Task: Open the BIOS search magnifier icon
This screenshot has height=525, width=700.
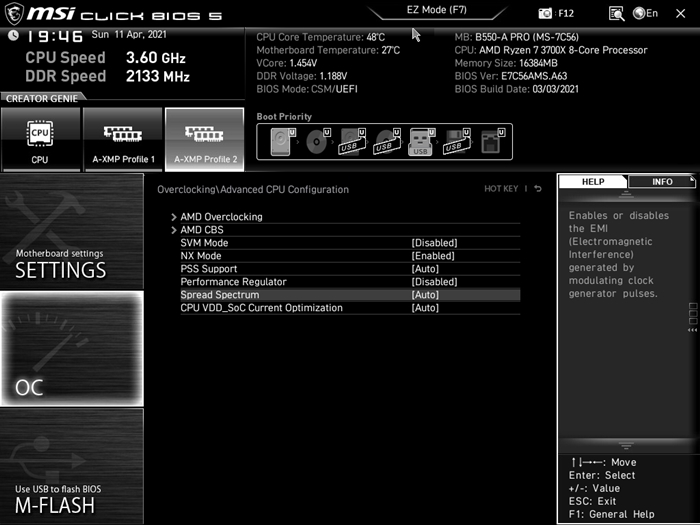Action: point(617,14)
